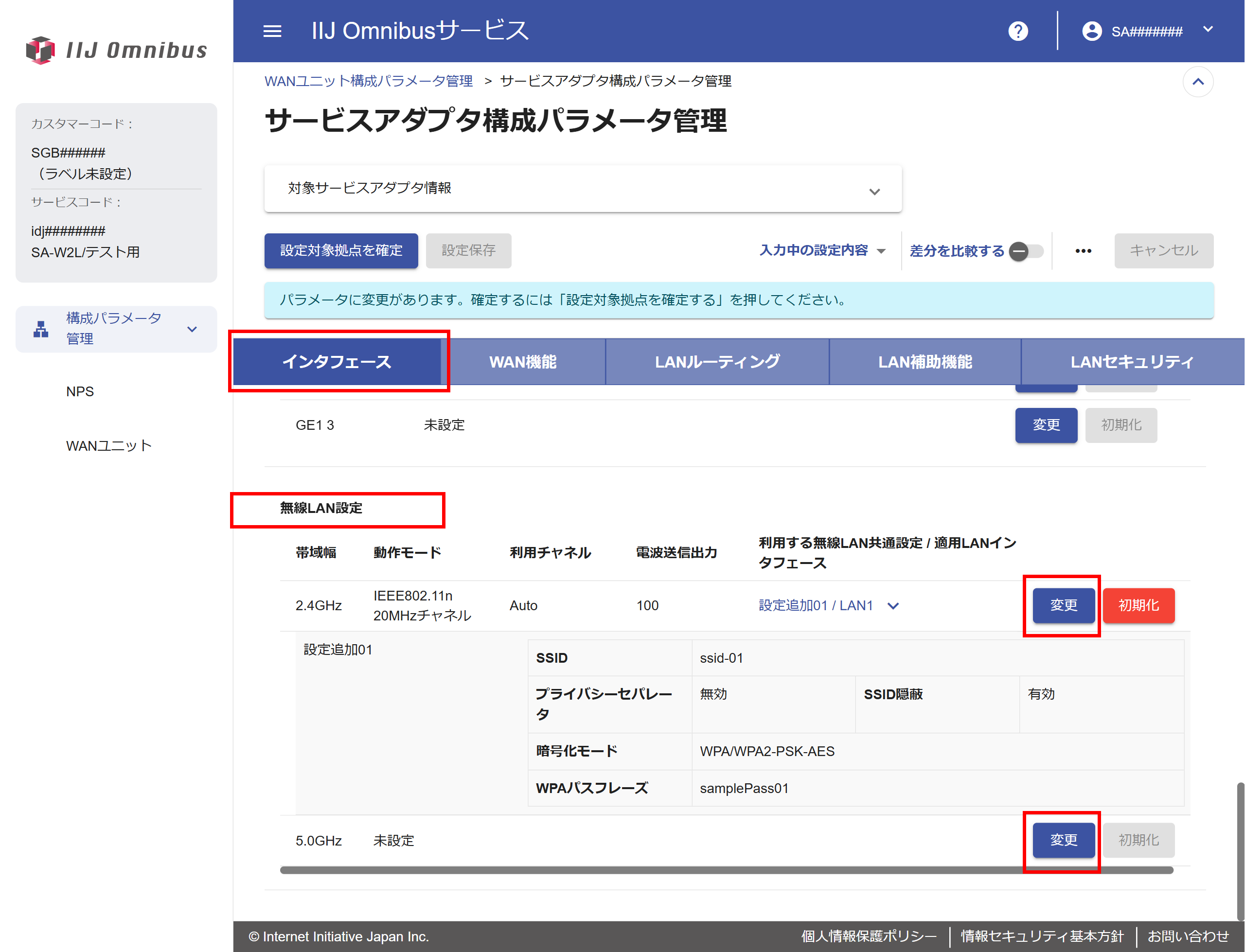The width and height of the screenshot is (1245, 952).
Task: Open the three-dot more options menu
Action: (1083, 251)
